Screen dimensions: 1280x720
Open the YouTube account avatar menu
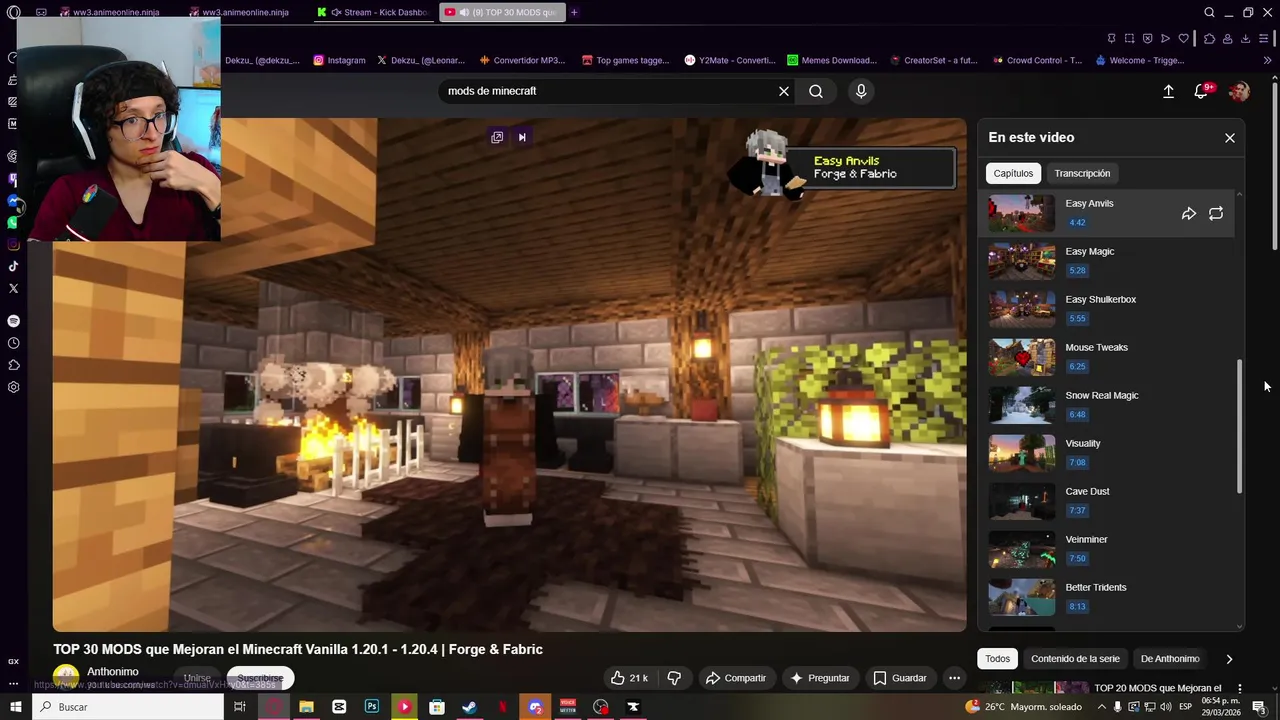(1239, 91)
